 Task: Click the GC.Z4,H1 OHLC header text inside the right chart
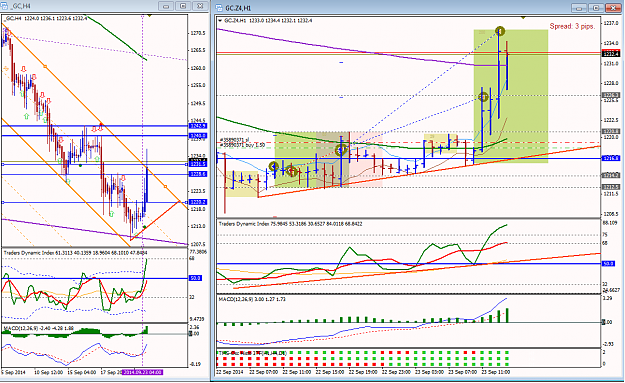(x=269, y=20)
